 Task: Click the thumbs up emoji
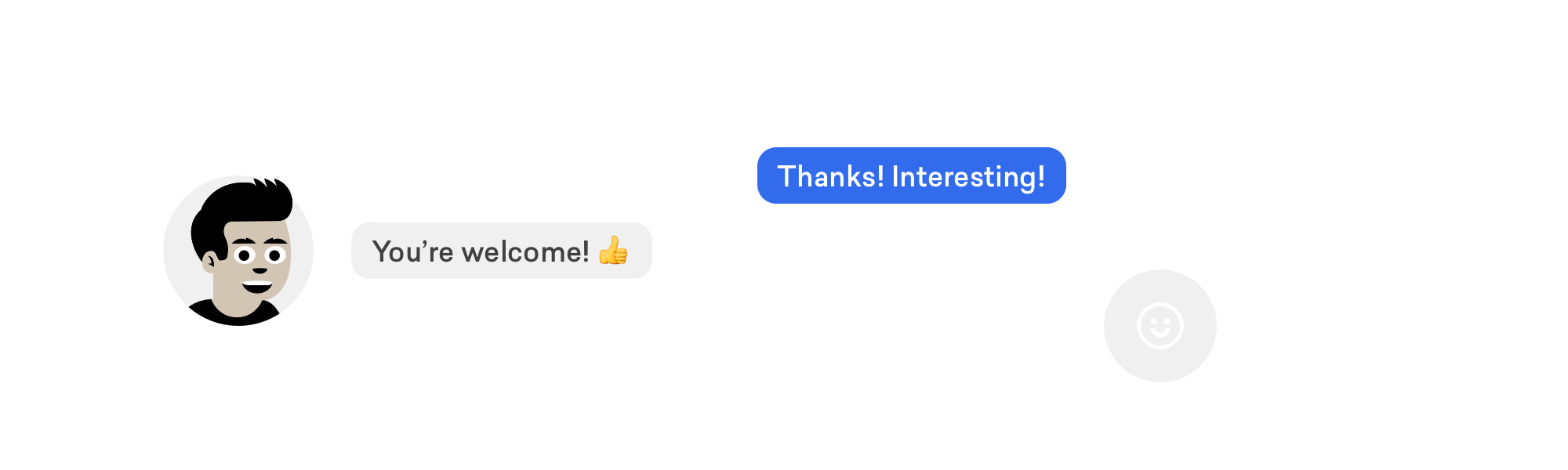click(613, 251)
